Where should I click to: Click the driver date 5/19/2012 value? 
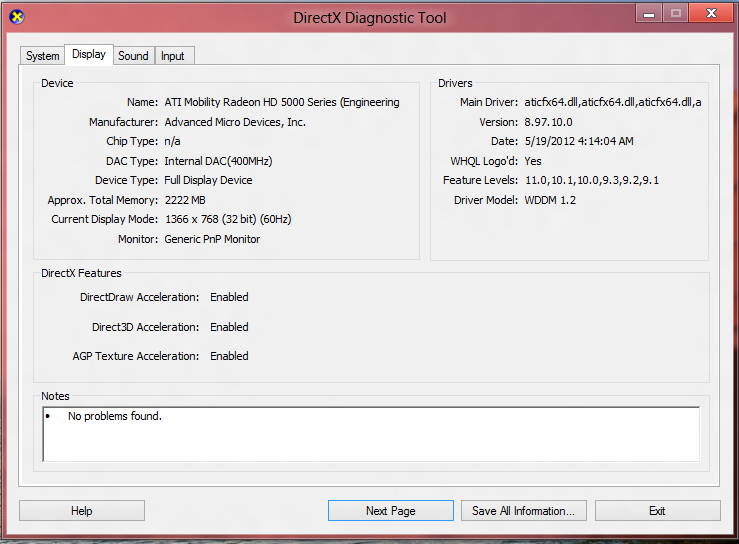coord(579,141)
